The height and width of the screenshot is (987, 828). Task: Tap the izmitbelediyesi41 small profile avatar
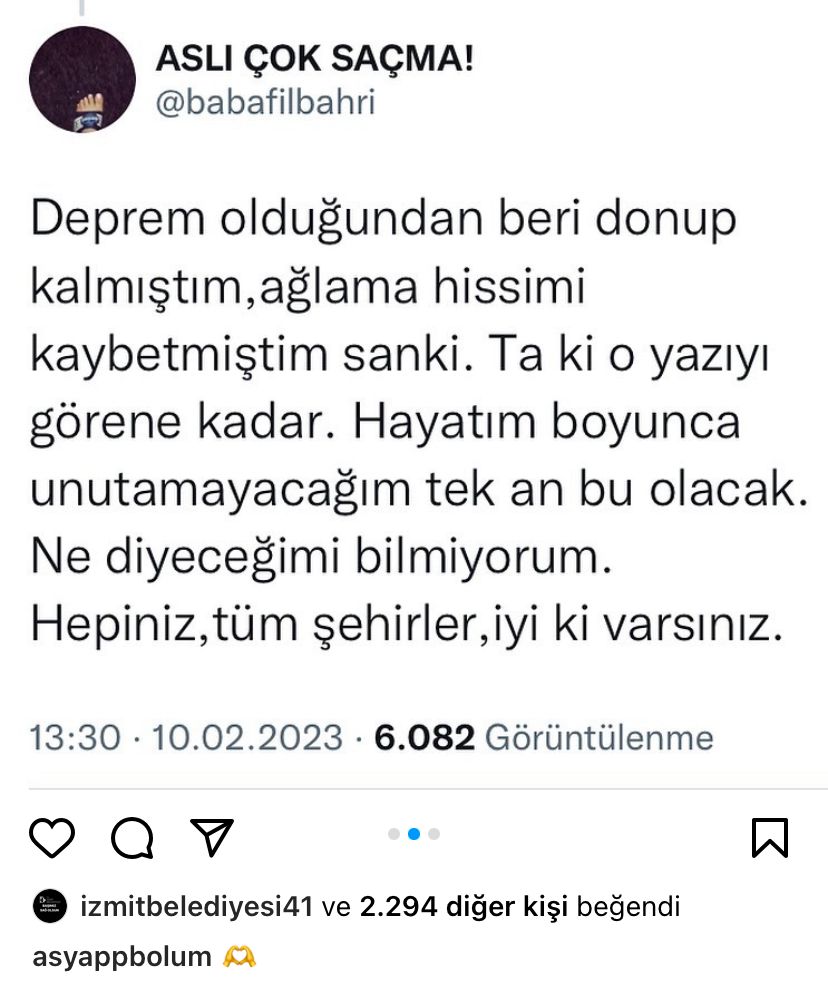50,906
